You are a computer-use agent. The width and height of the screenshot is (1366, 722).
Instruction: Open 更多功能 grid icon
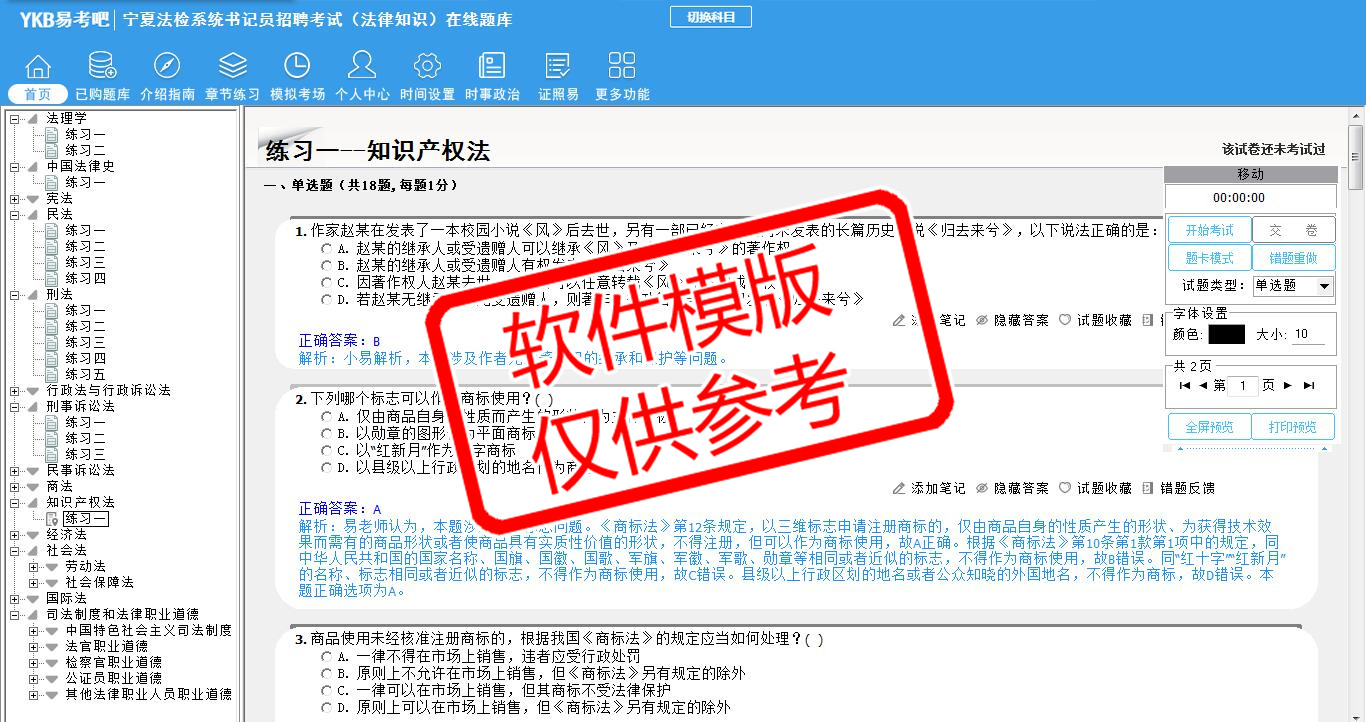(622, 67)
